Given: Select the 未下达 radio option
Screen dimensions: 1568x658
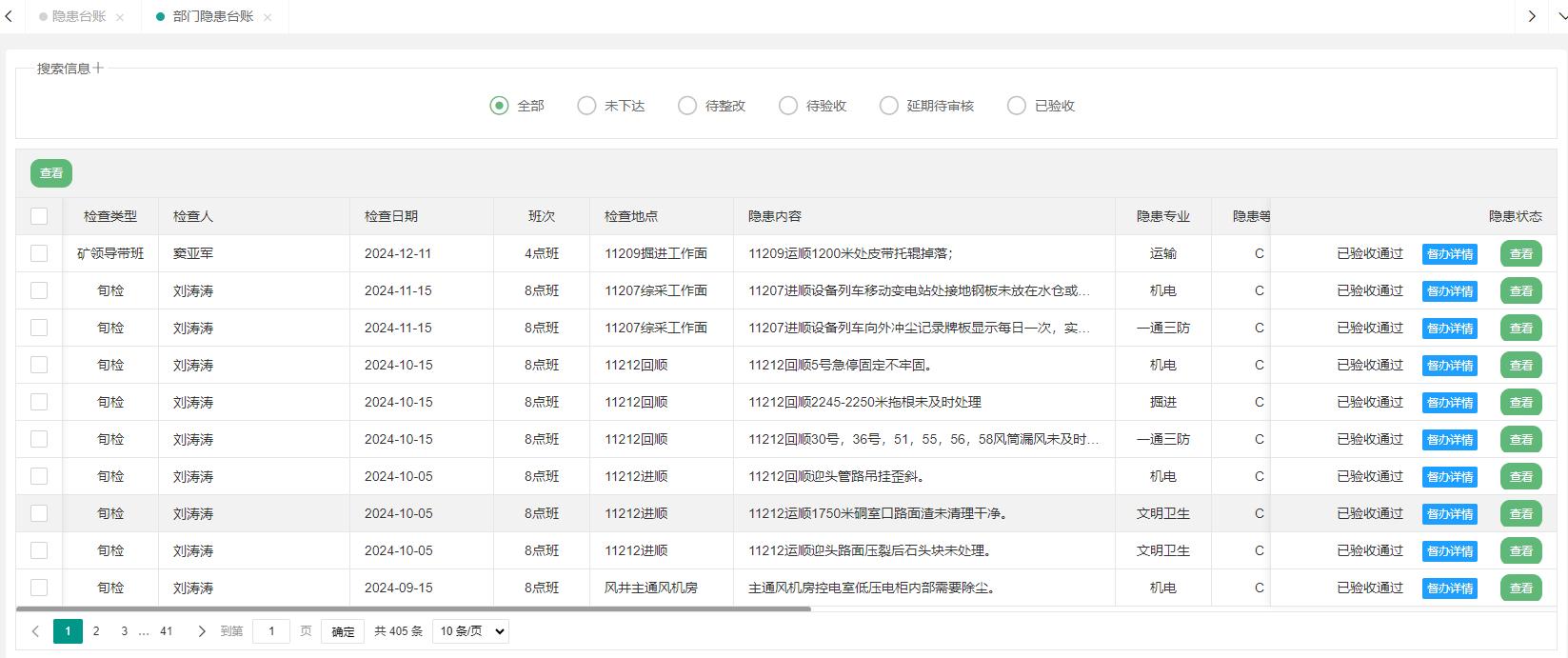Looking at the screenshot, I should [586, 106].
